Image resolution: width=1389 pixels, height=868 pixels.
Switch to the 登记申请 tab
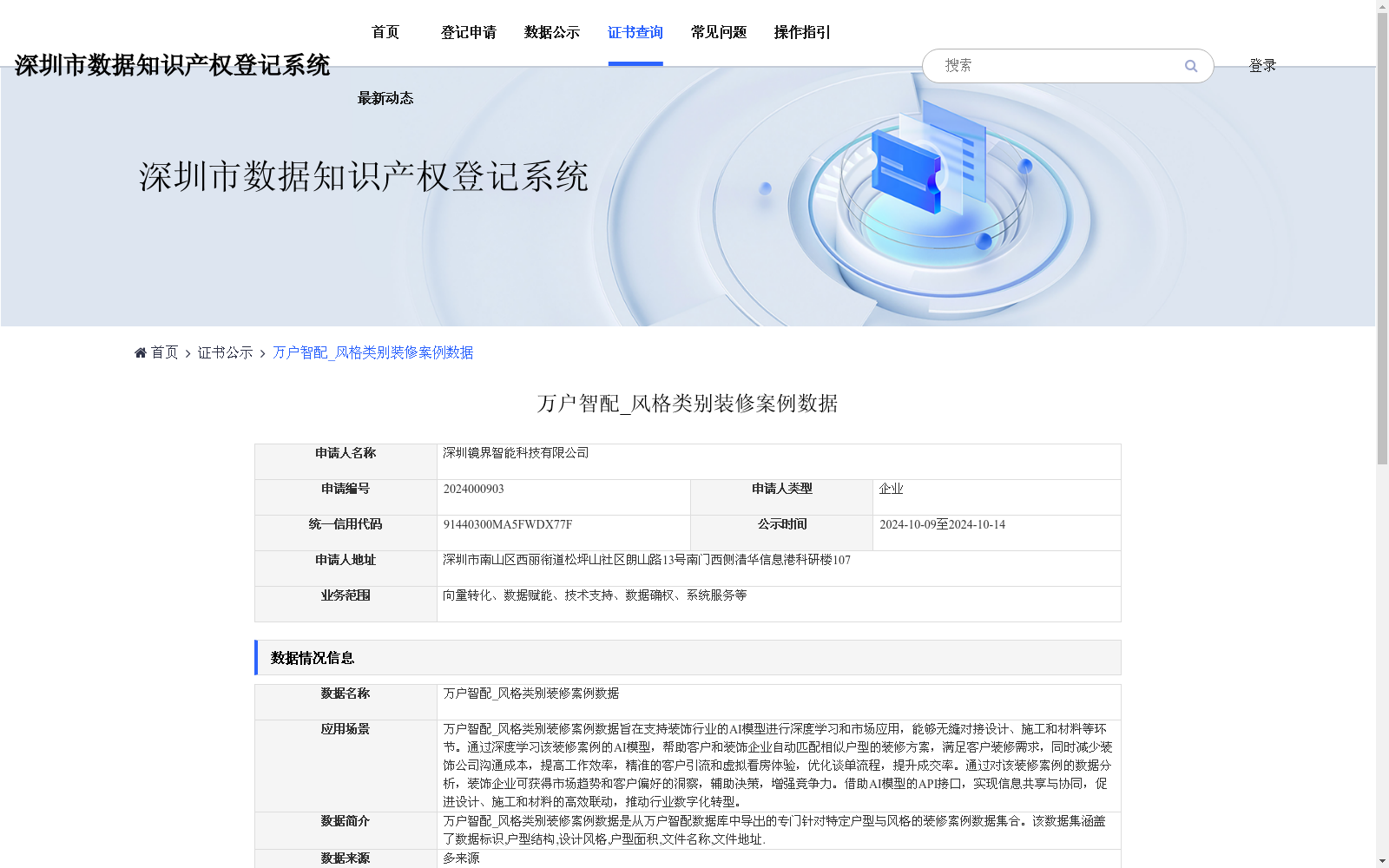[469, 32]
